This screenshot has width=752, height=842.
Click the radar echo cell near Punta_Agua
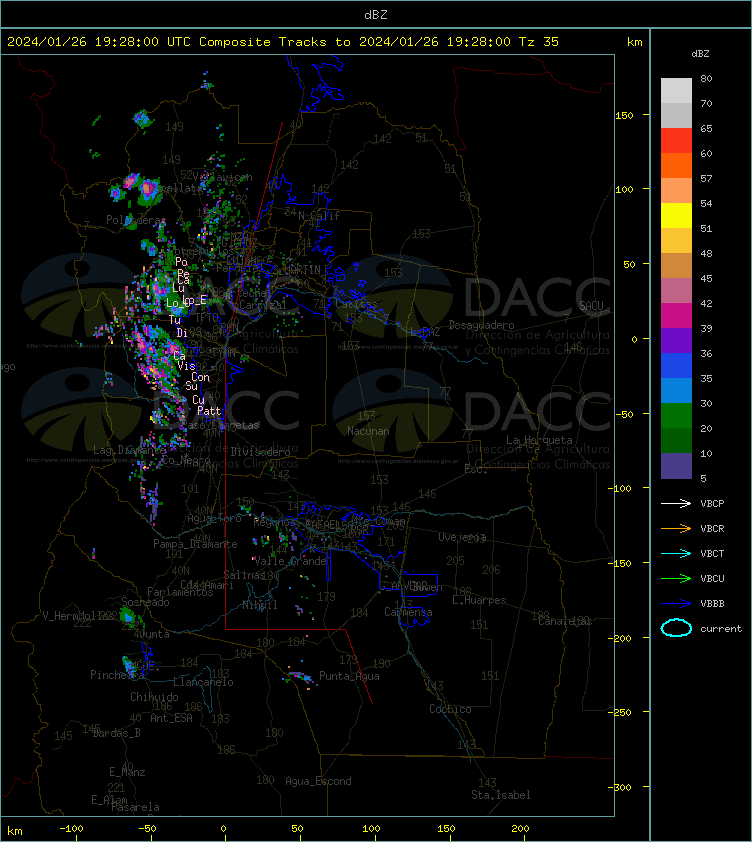coord(300,678)
